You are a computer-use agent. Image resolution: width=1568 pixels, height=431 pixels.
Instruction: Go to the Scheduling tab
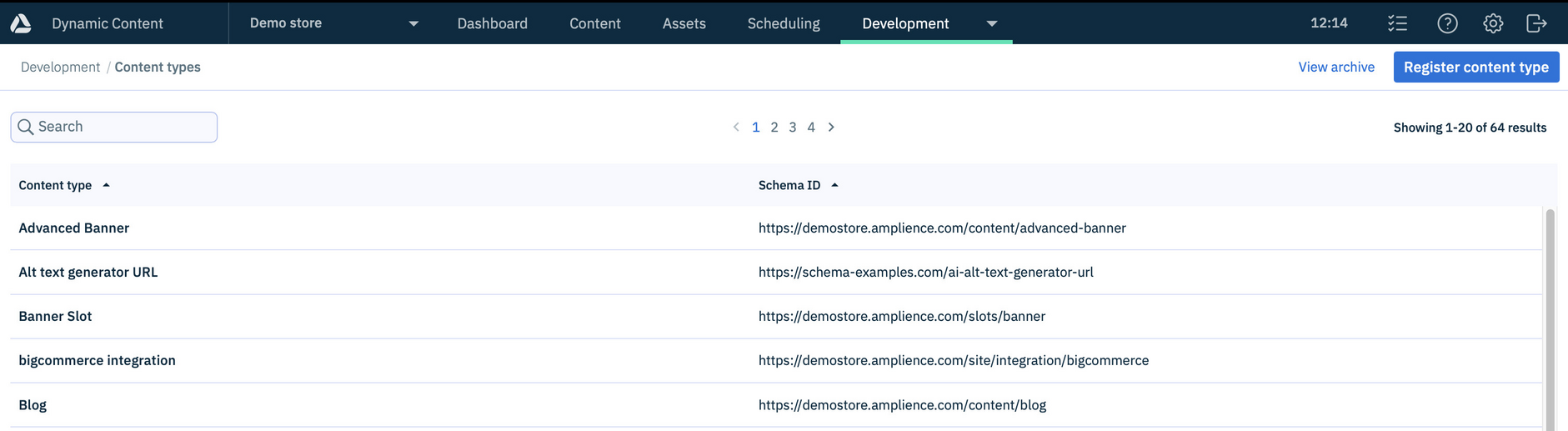[x=784, y=23]
